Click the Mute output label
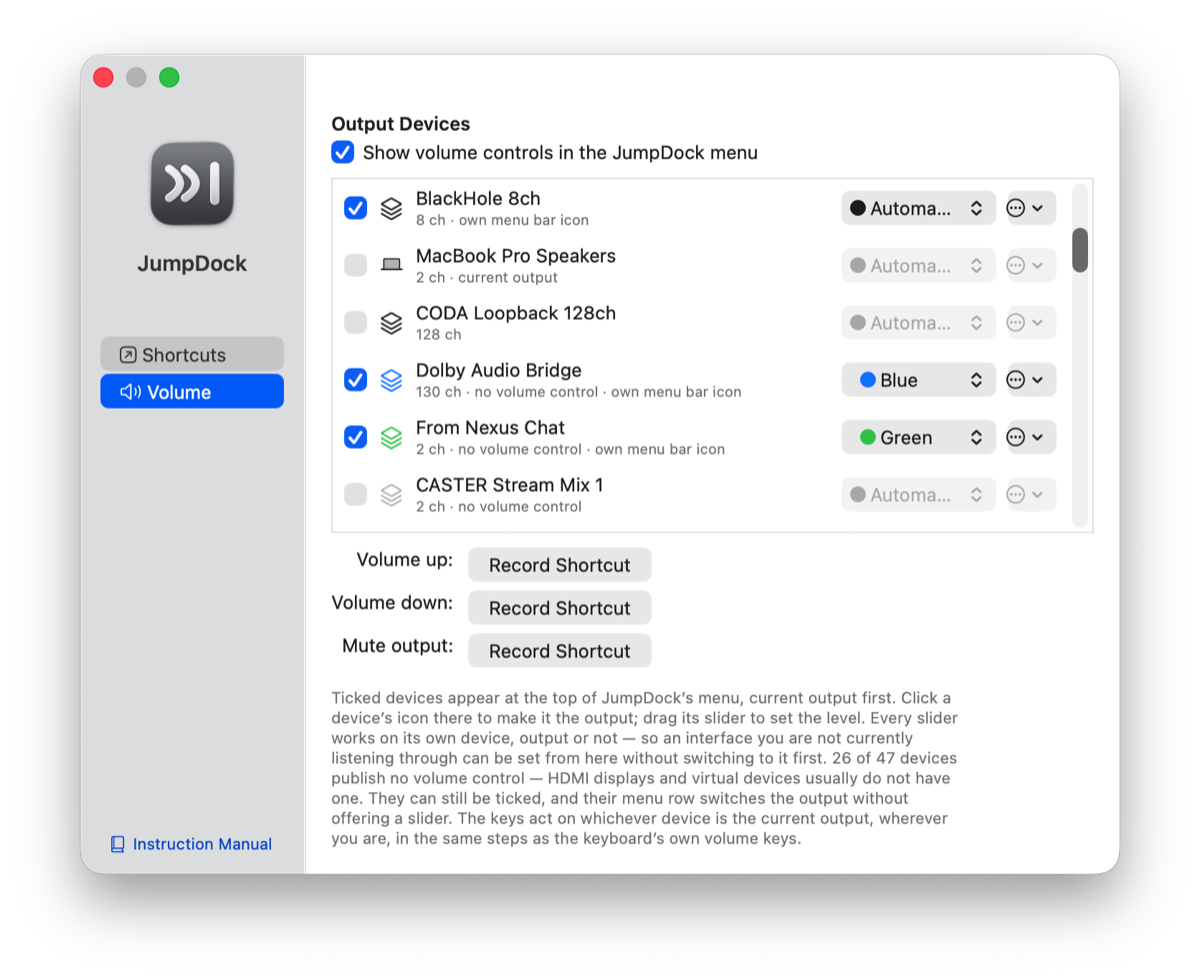Viewport: 1200px width, 980px height. [x=397, y=646]
